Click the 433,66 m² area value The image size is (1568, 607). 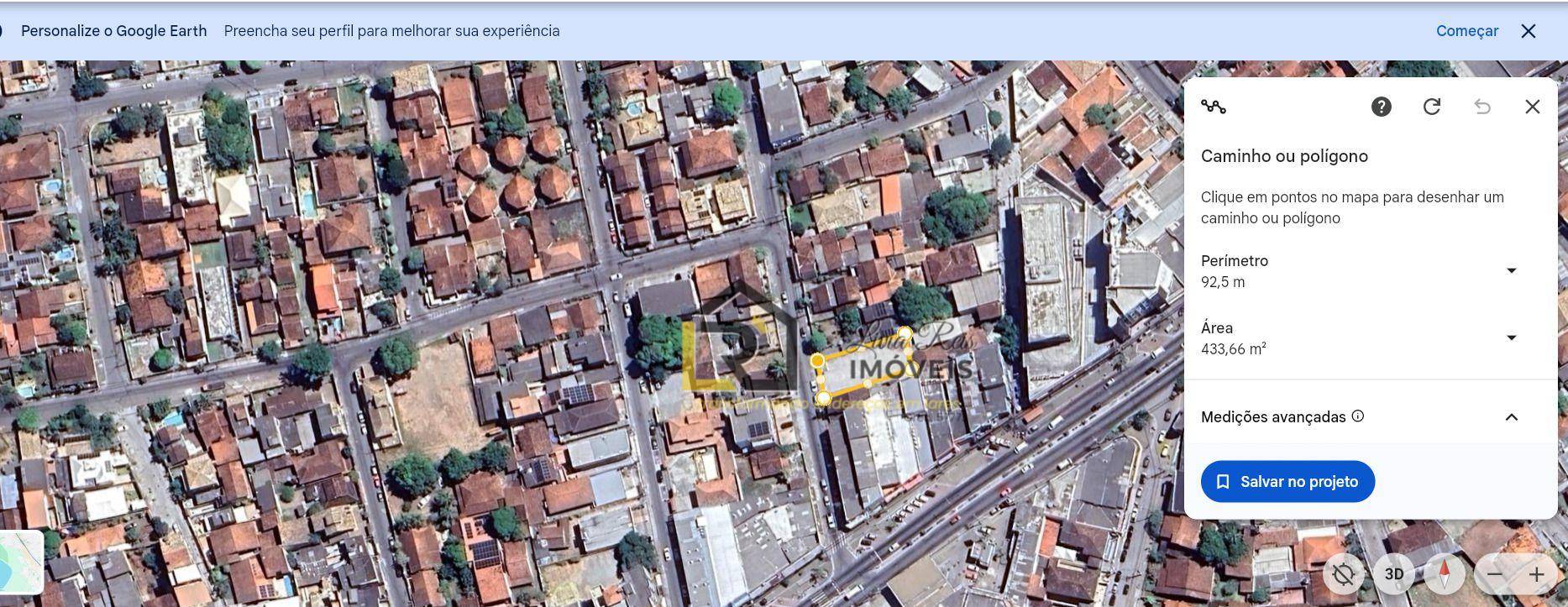click(1234, 349)
